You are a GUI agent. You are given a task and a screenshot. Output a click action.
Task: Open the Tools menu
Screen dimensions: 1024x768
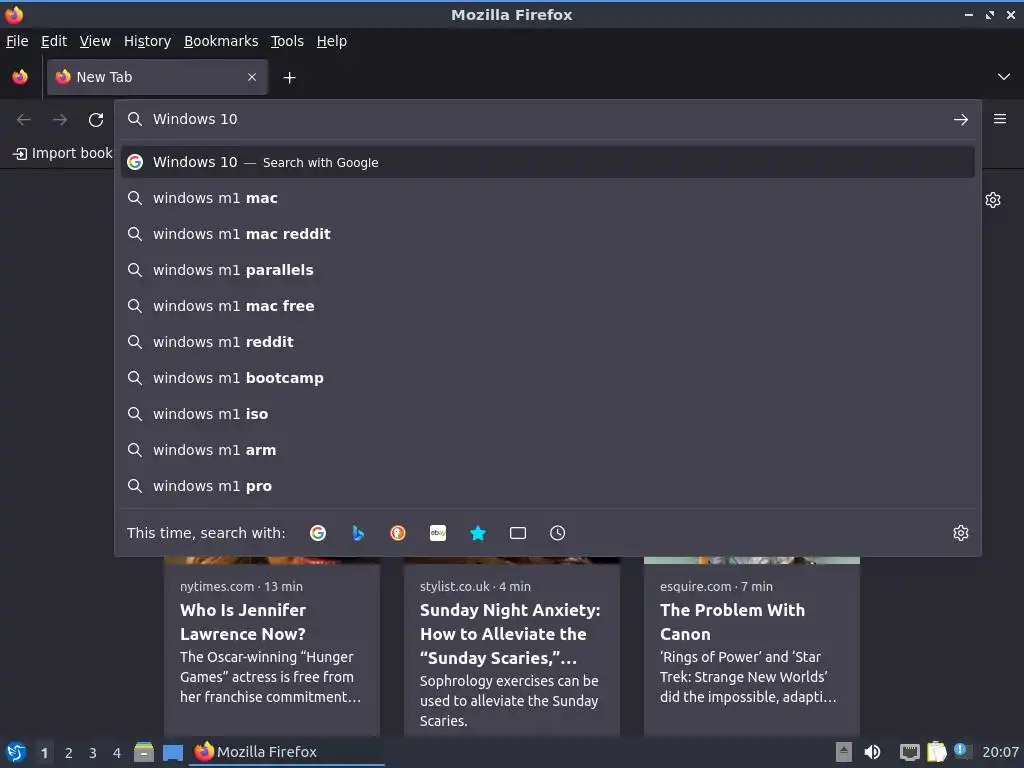287,41
